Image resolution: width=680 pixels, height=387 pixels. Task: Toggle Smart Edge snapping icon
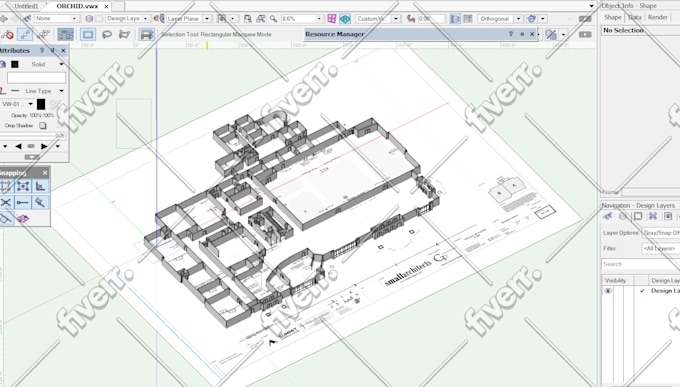coord(40,202)
